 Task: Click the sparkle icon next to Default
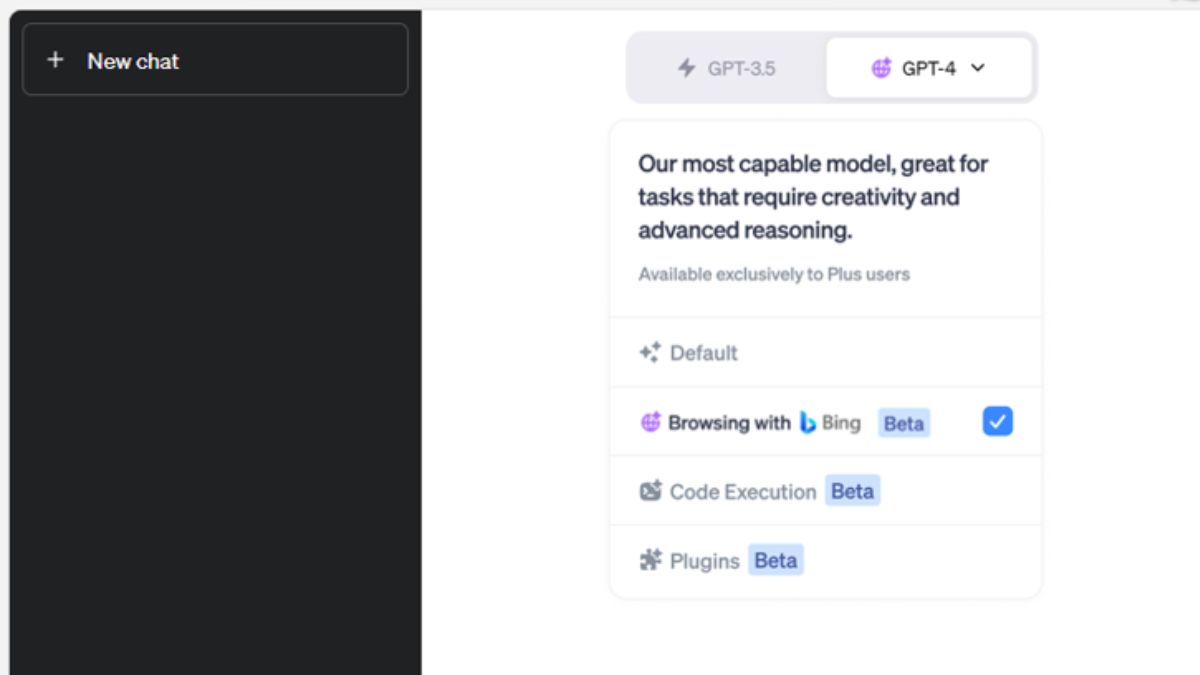click(x=650, y=352)
